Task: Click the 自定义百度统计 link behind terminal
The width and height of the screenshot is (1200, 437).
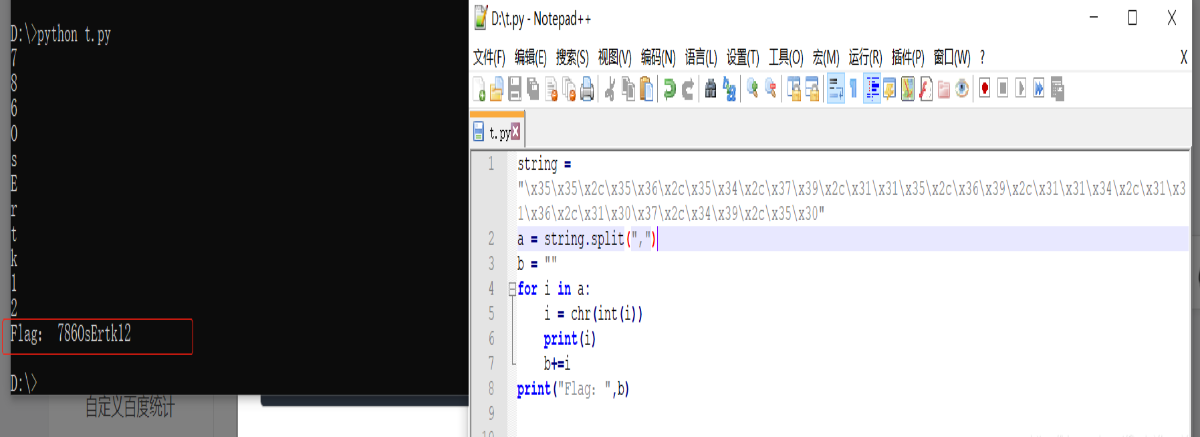Action: tap(129, 407)
